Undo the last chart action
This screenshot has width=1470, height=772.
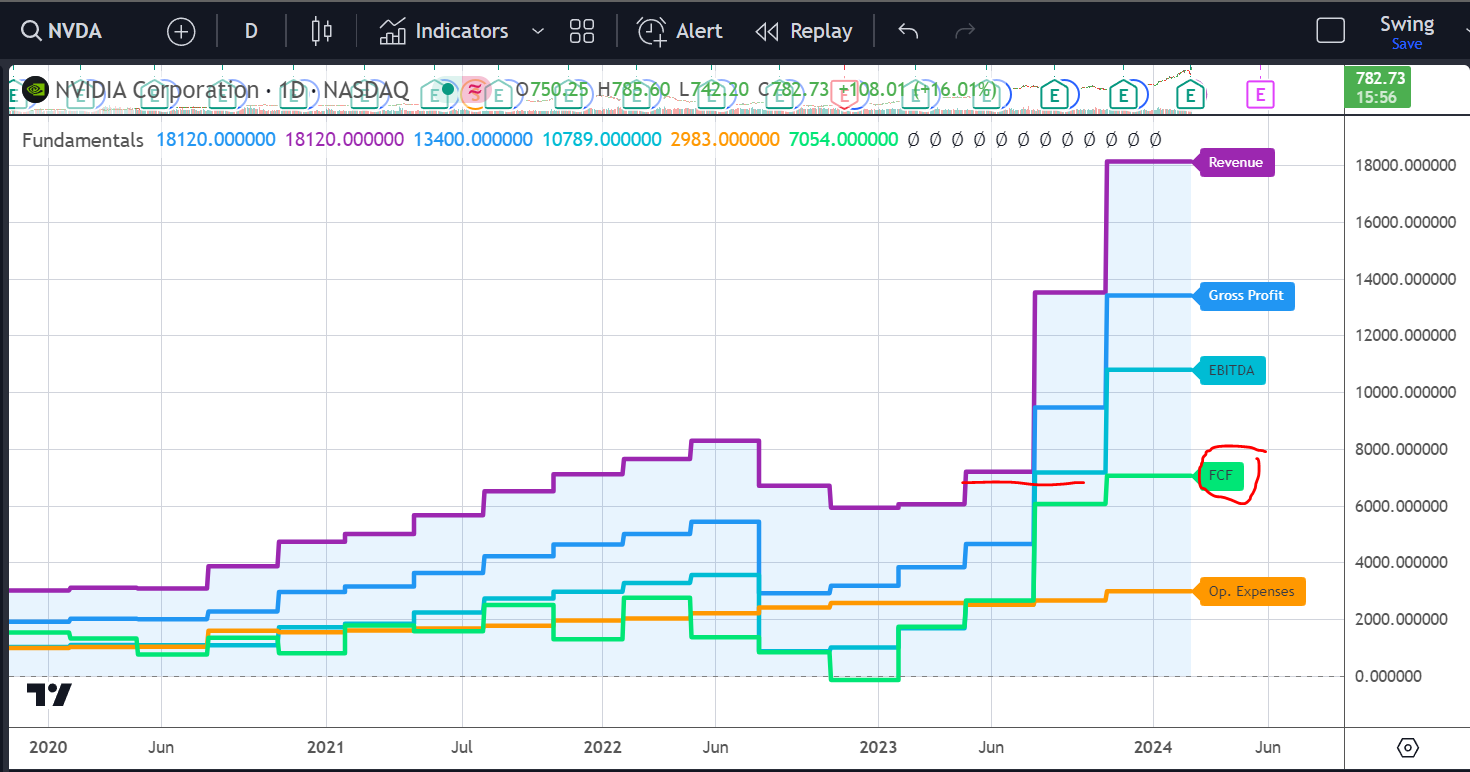[x=908, y=31]
